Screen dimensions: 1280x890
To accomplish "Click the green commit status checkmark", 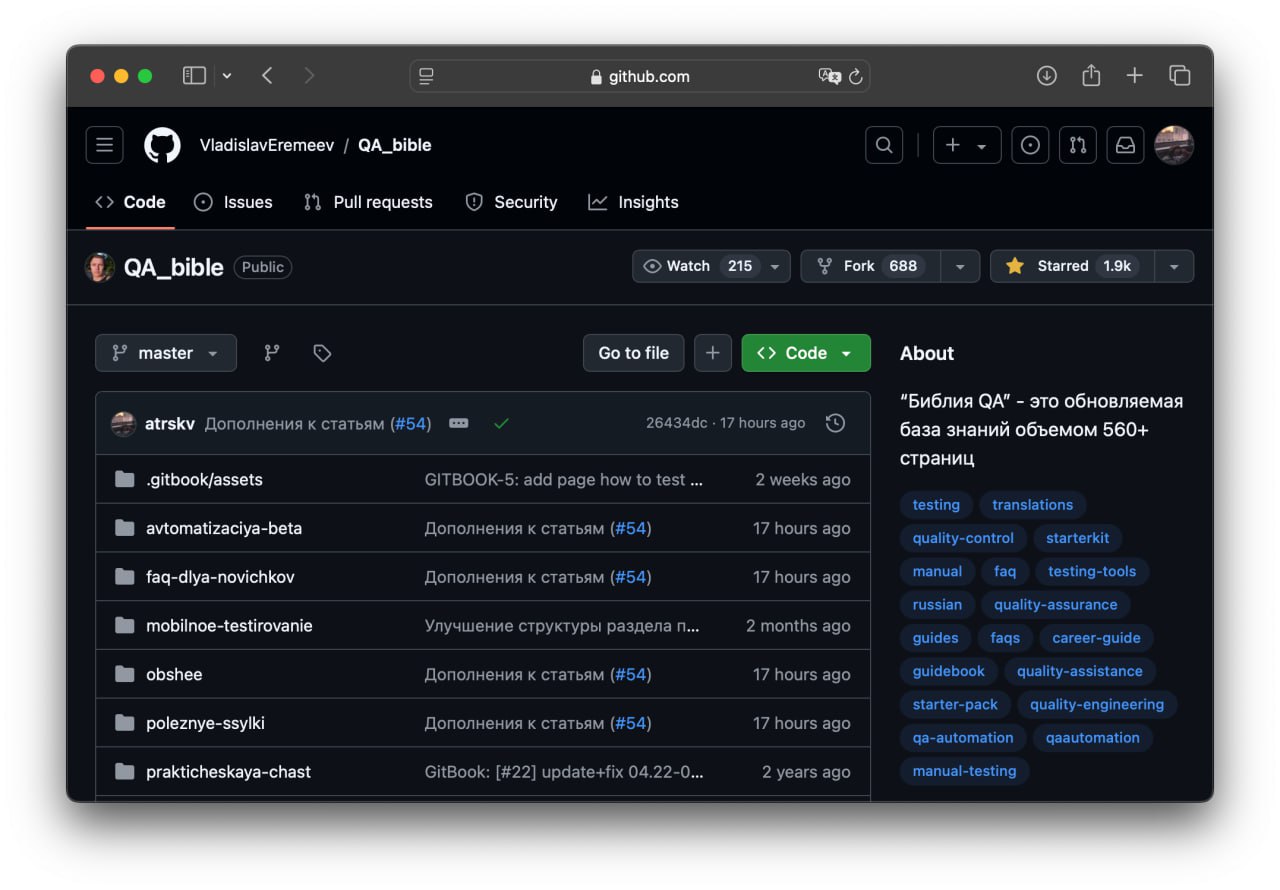I will [502, 423].
